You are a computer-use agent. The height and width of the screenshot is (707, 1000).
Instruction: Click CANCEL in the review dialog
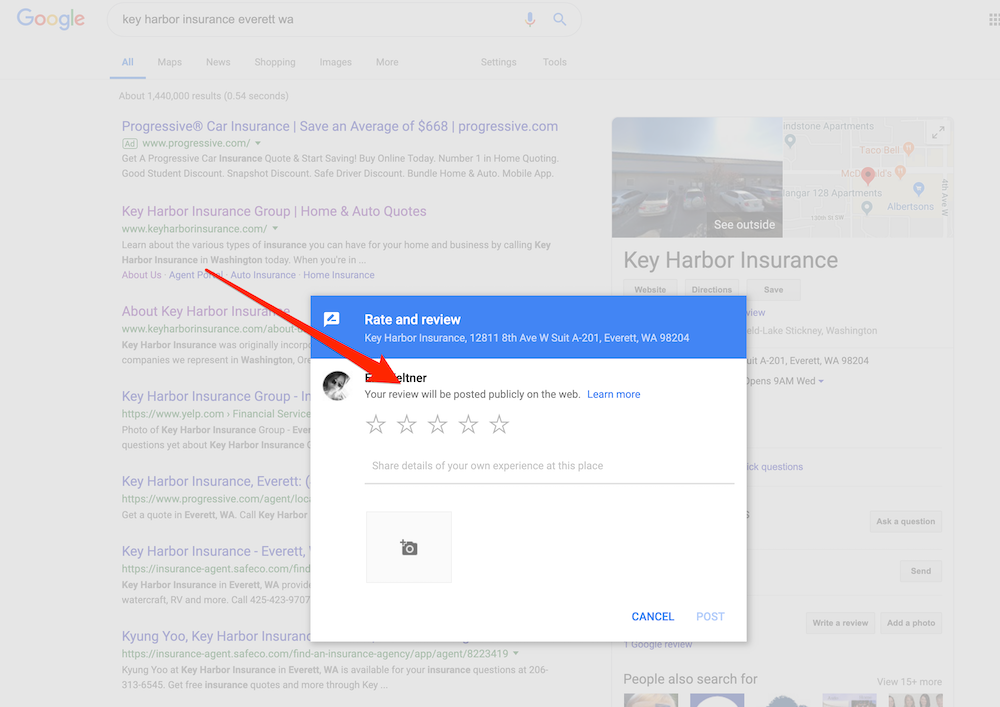pos(652,616)
